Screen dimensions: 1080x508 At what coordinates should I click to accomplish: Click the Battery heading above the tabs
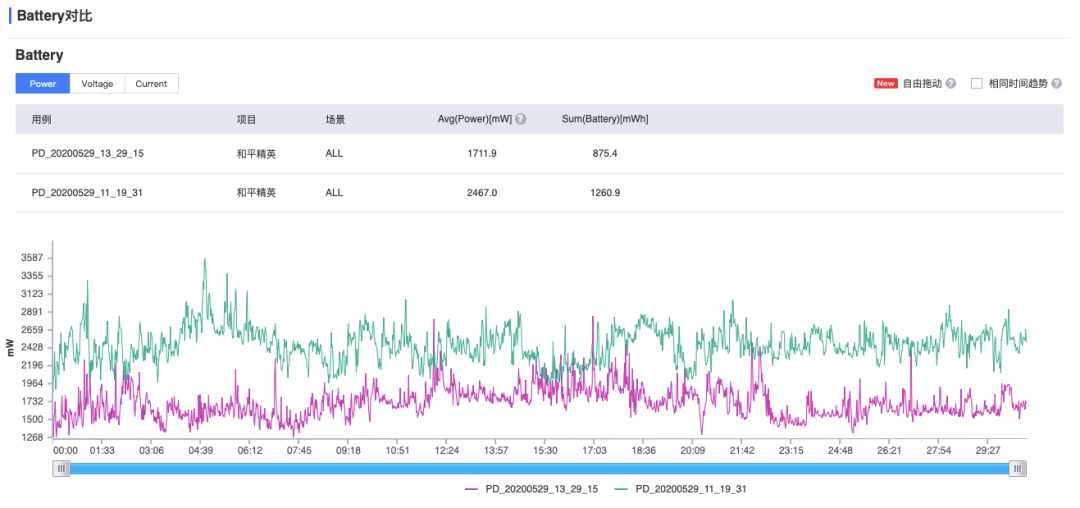pyautogui.click(x=39, y=55)
